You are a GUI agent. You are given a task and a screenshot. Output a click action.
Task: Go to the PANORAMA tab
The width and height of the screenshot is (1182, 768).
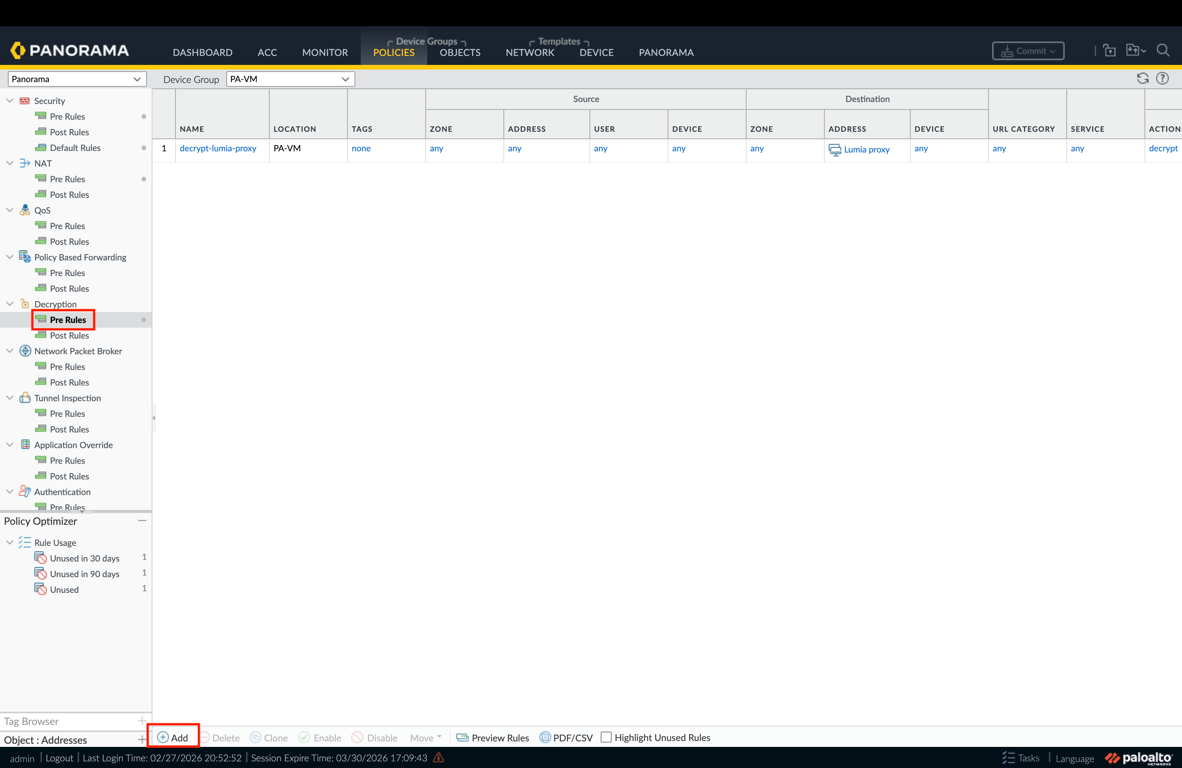[666, 53]
